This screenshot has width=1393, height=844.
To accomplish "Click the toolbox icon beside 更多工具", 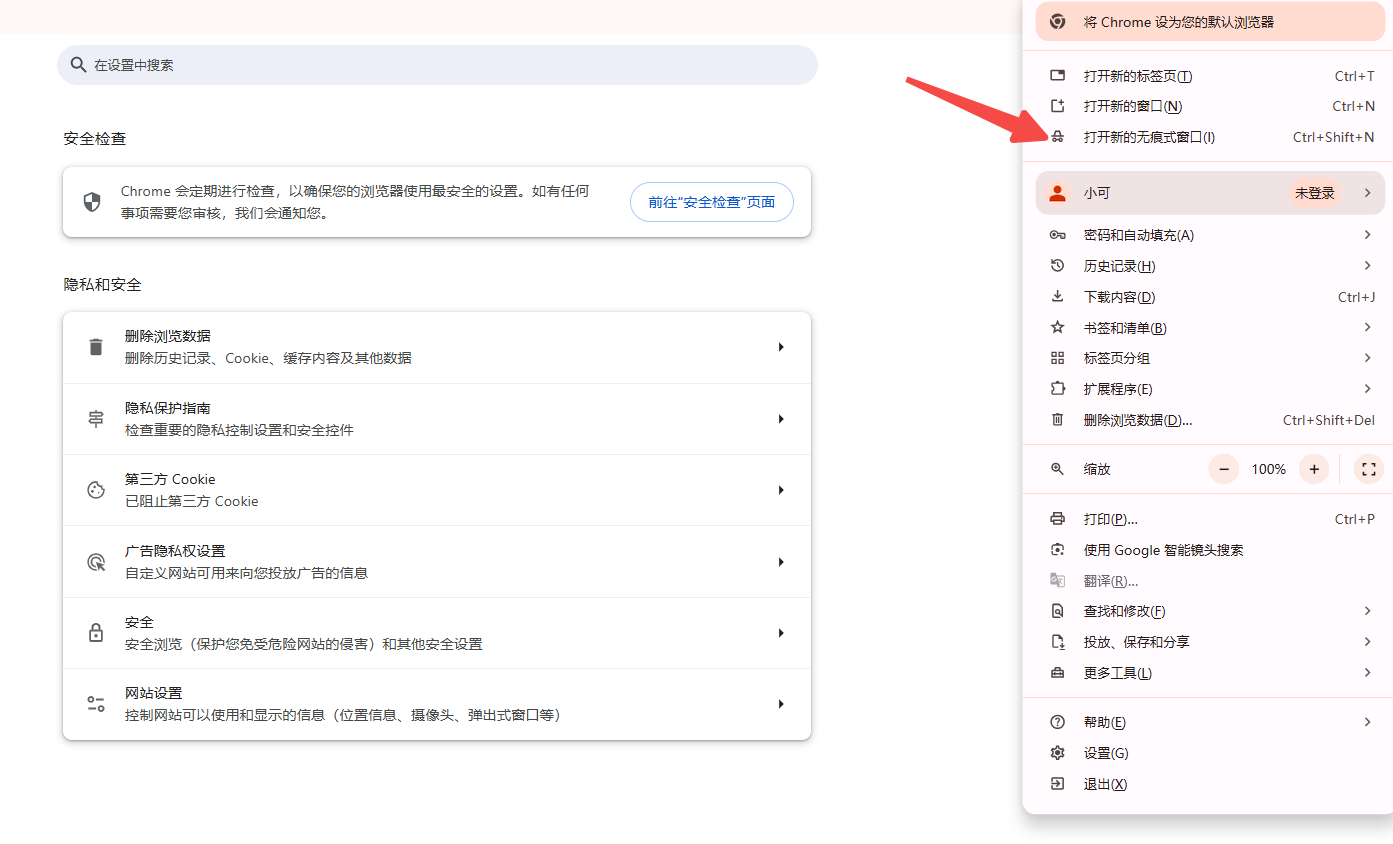I will click(1058, 673).
